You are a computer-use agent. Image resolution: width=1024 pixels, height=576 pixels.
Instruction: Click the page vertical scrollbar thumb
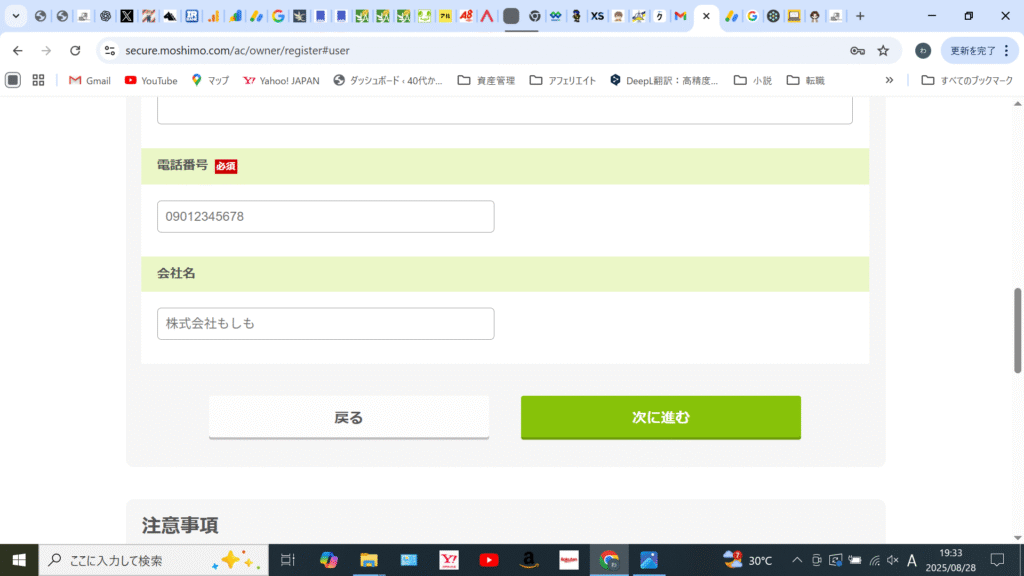1017,330
